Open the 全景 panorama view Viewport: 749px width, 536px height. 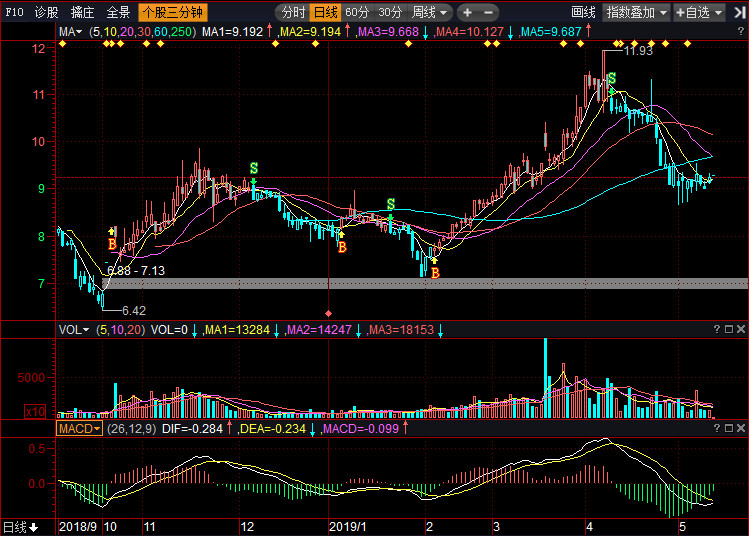(x=118, y=13)
